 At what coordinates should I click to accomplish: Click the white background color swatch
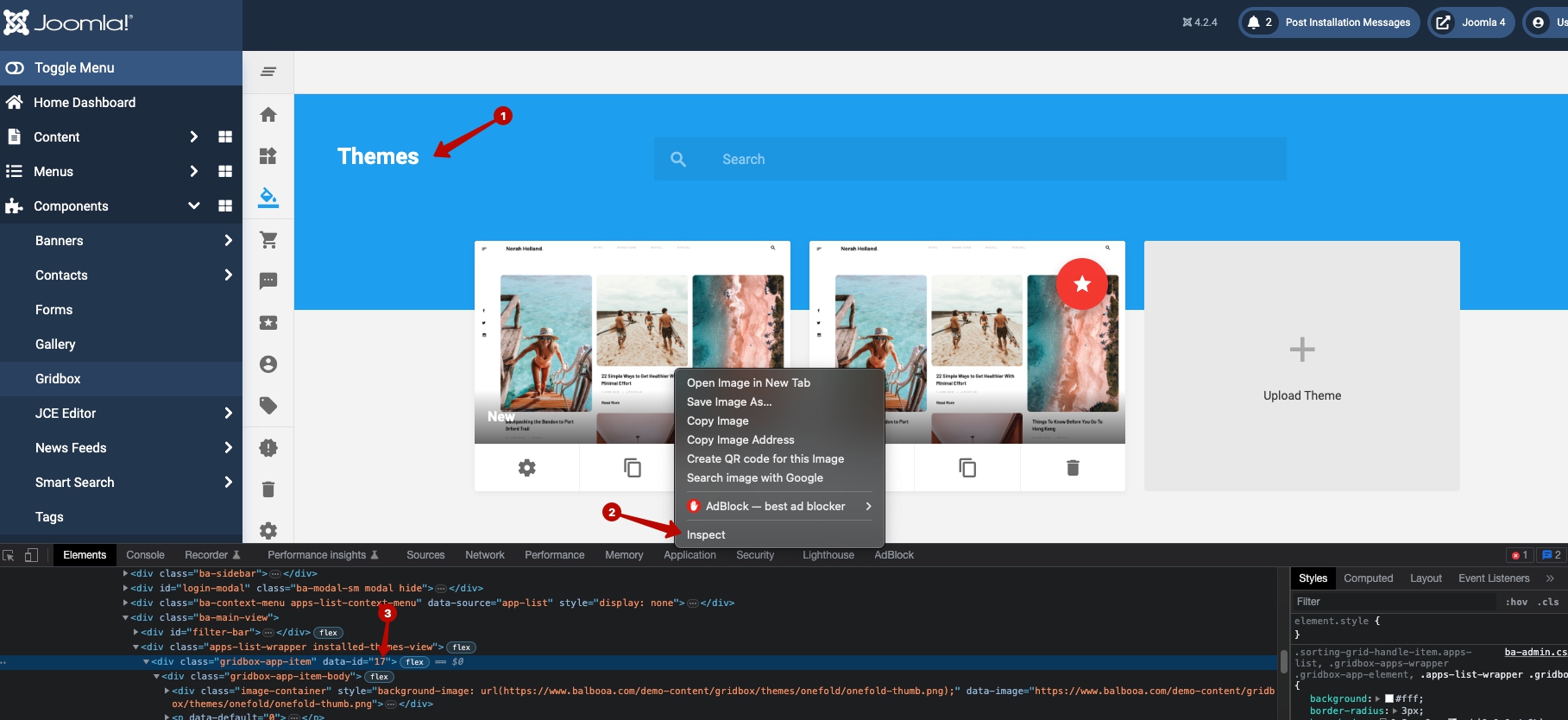[x=1389, y=698]
